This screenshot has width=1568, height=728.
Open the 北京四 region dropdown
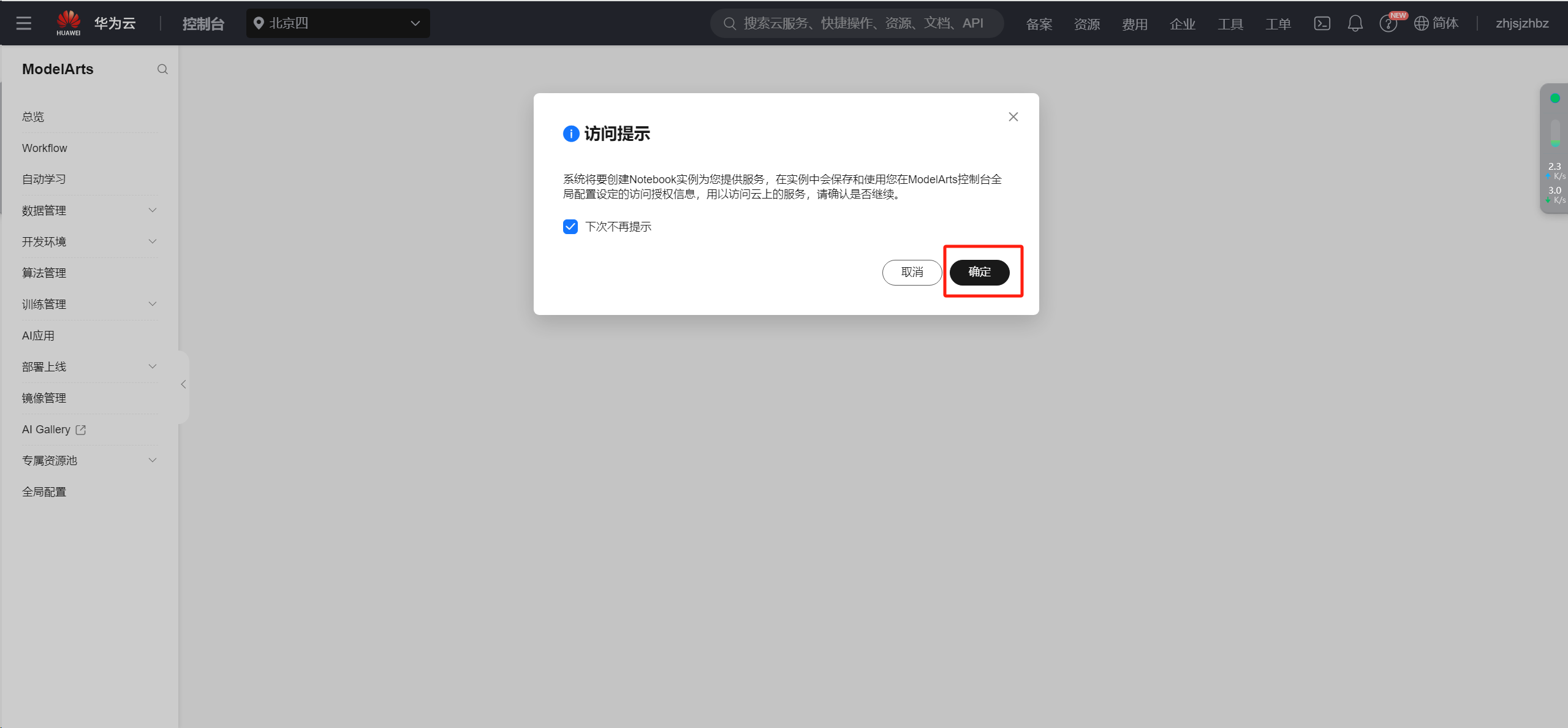pyautogui.click(x=338, y=23)
